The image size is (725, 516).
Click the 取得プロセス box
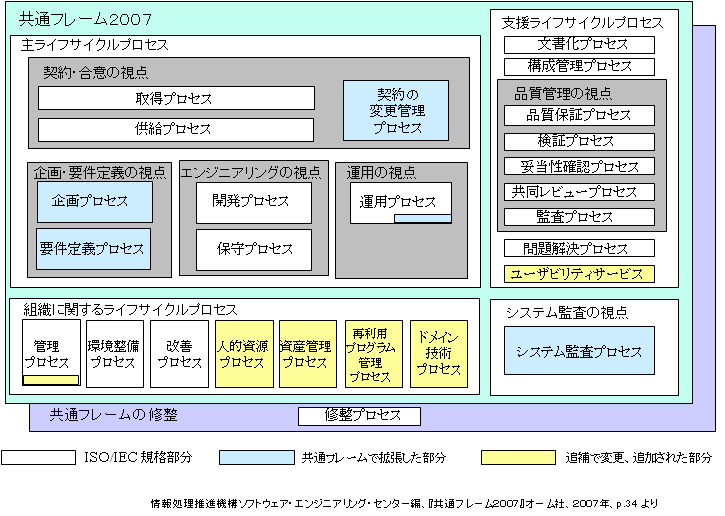[x=176, y=98]
